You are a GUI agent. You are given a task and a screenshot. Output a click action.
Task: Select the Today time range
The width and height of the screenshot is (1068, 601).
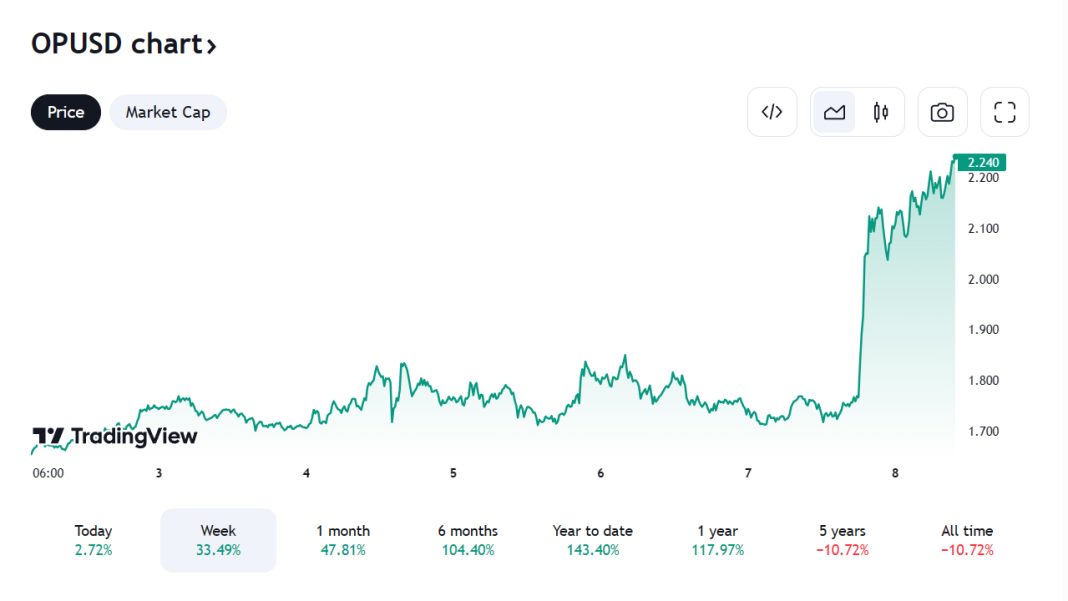(x=93, y=540)
